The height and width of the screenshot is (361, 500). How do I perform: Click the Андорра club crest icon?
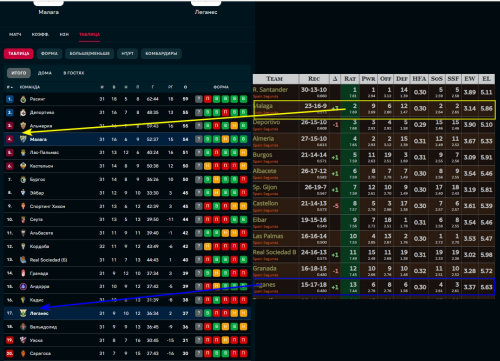pyautogui.click(x=23, y=286)
